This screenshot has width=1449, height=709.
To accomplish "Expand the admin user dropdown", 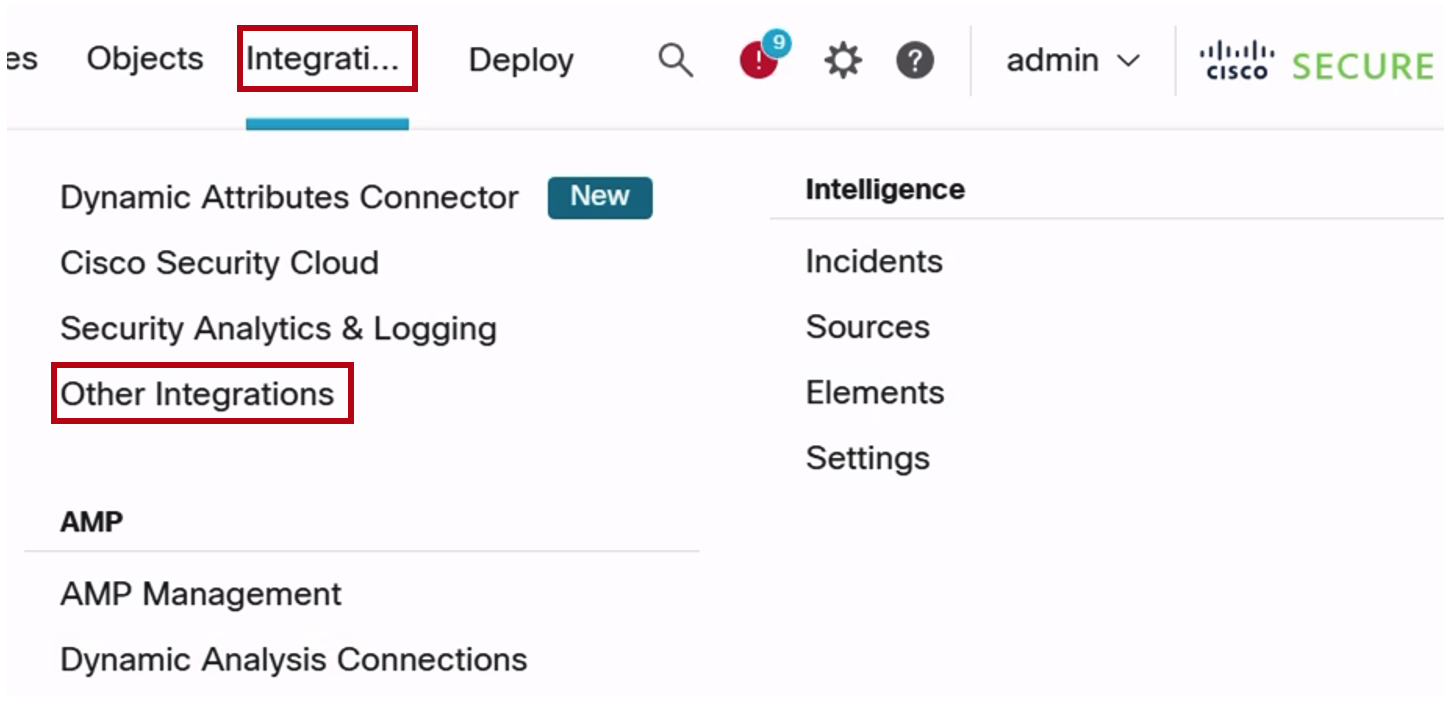I will coord(1073,61).
